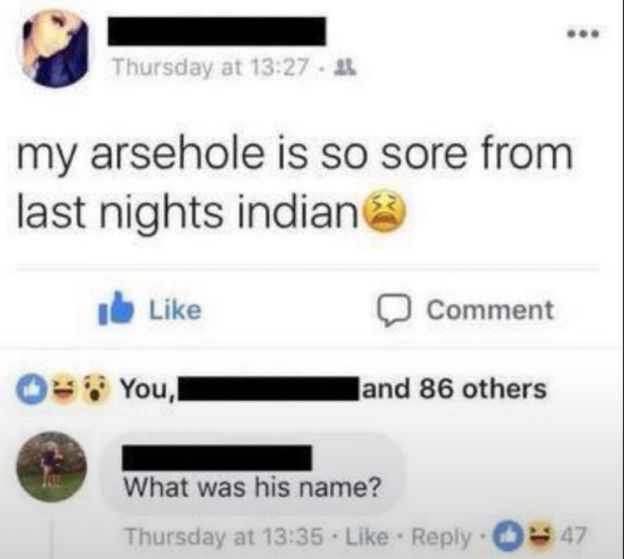Click the laughing haha reaction icon
The width and height of the screenshot is (624, 559).
point(64,389)
